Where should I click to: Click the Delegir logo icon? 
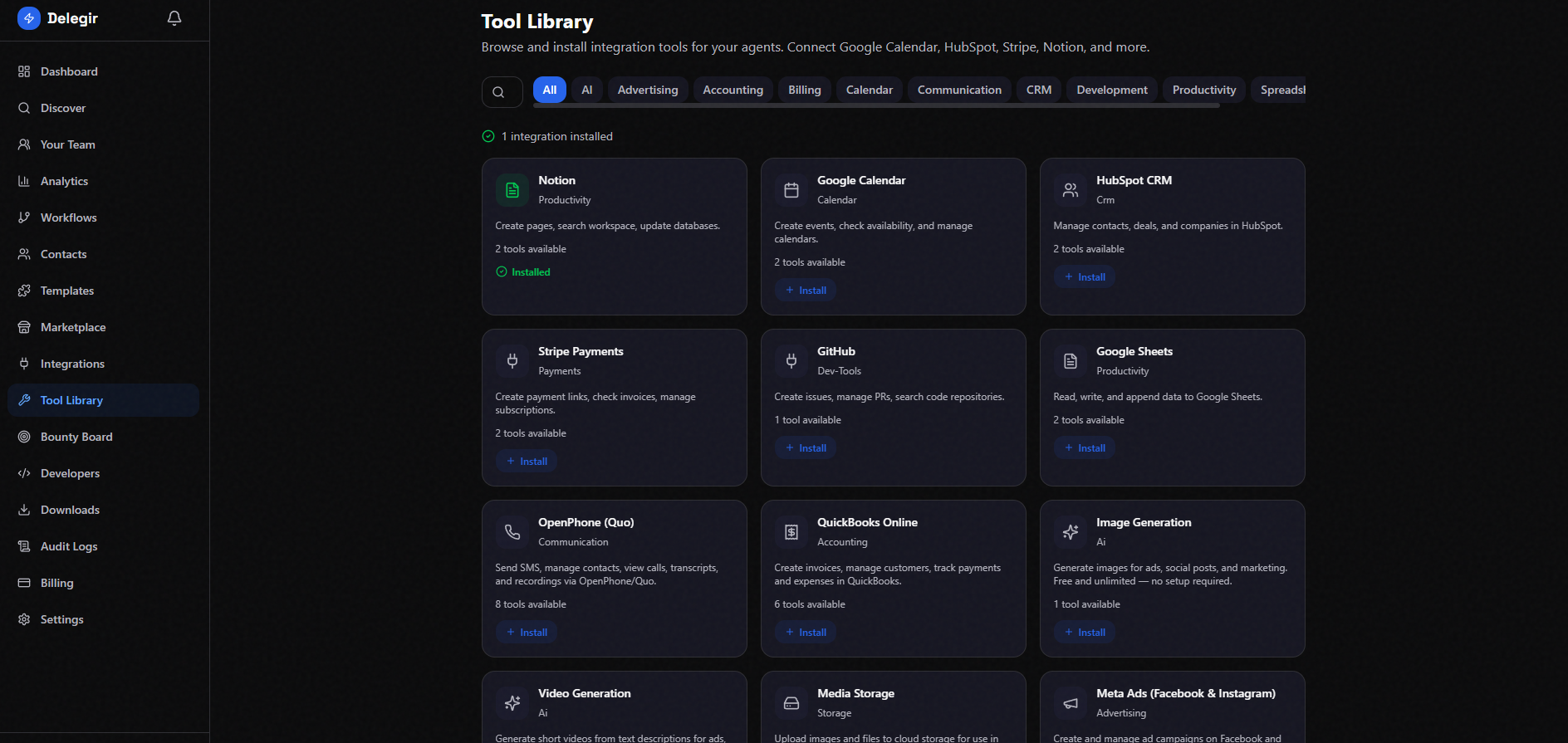click(x=29, y=18)
